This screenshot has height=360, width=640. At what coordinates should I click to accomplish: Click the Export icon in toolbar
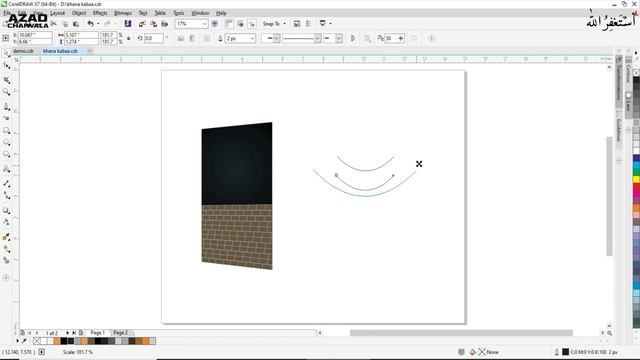153,24
